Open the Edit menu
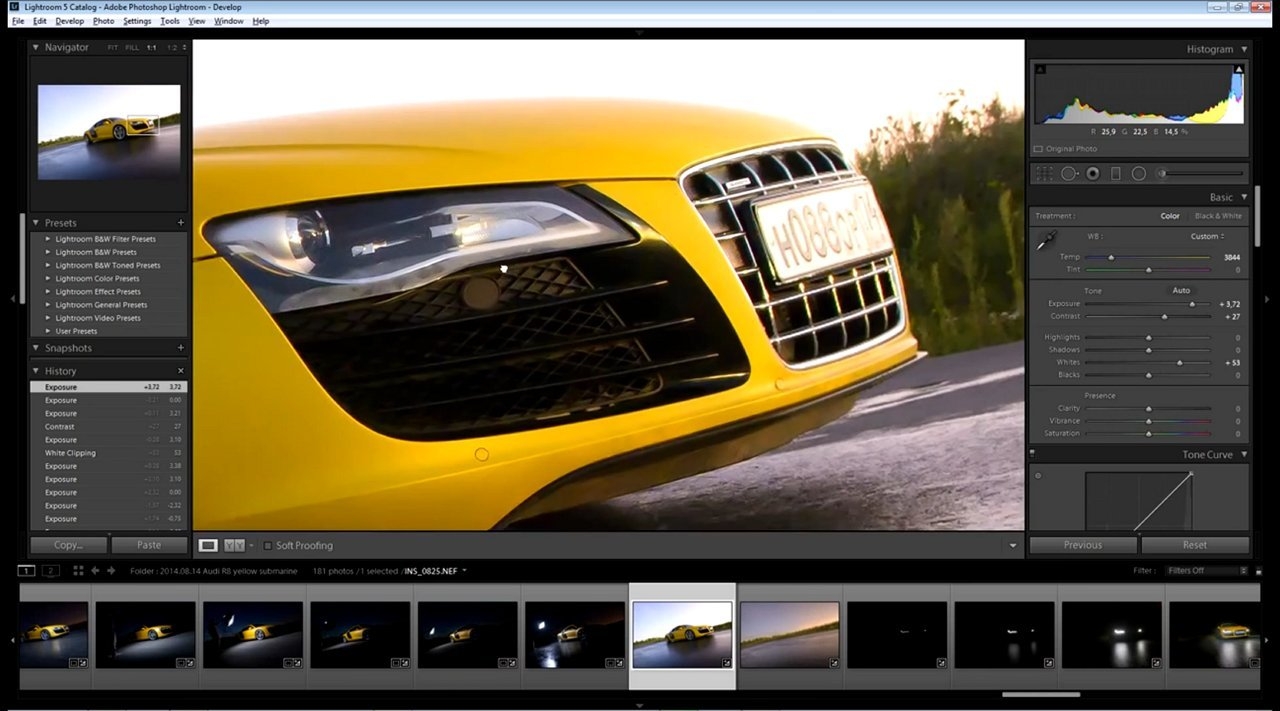 click(x=39, y=21)
